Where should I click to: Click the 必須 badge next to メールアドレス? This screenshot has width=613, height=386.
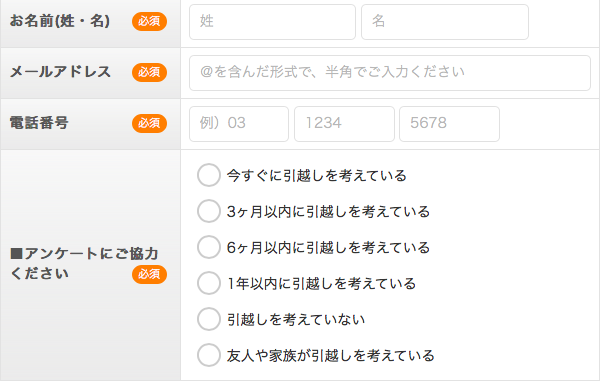[x=149, y=72]
